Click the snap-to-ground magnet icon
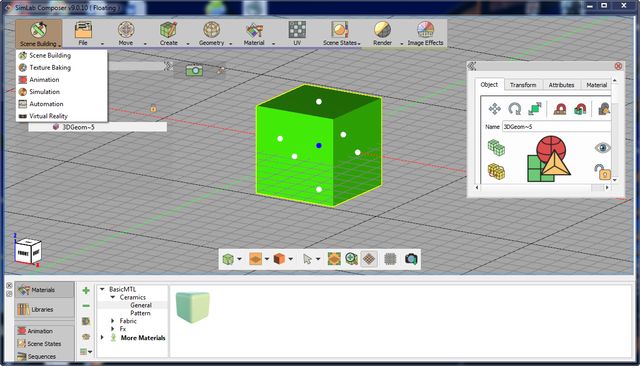The height and width of the screenshot is (366, 640). [x=560, y=109]
